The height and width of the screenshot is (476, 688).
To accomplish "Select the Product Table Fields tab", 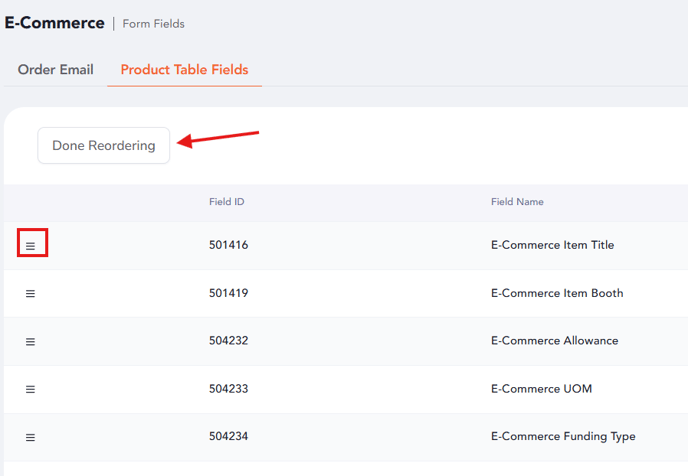I will point(184,69).
